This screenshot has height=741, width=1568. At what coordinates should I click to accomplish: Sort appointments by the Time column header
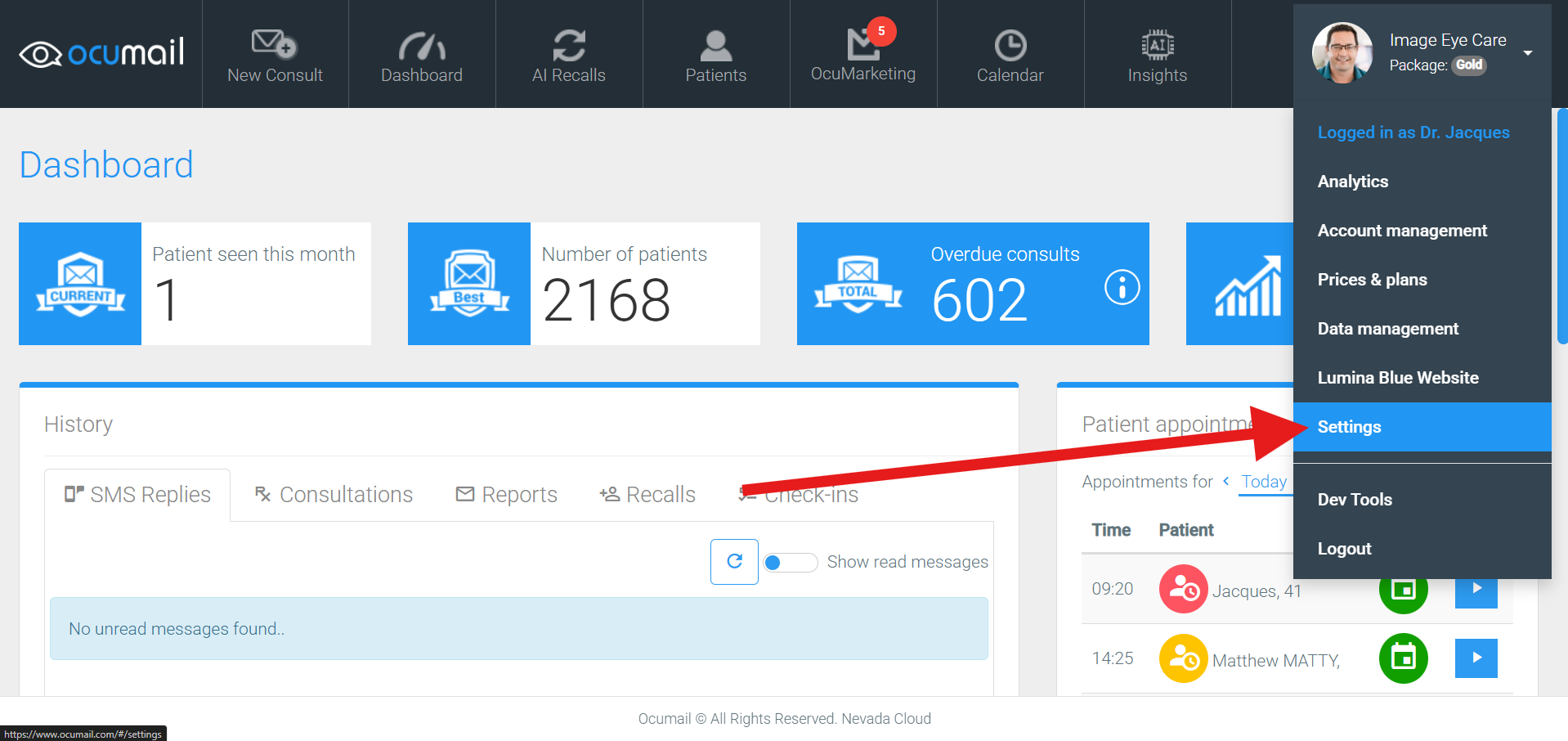click(x=1111, y=530)
